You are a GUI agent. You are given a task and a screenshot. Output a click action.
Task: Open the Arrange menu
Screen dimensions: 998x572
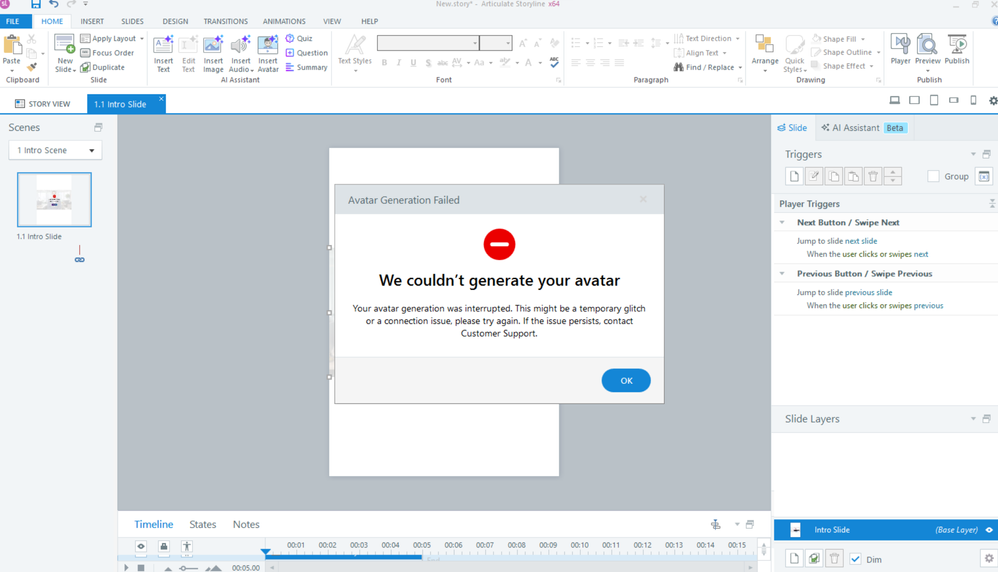(x=764, y=53)
